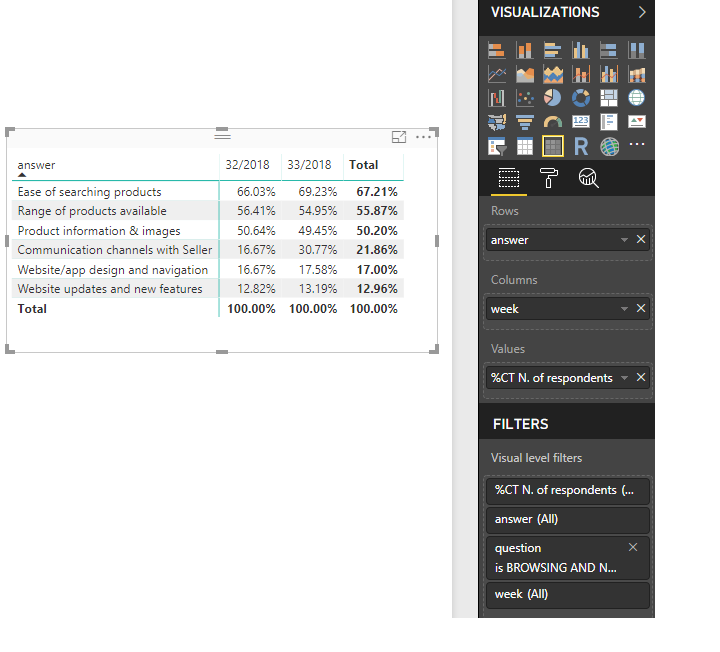This screenshot has width=720, height=652.
Task: Click the Total column header
Action: point(363,165)
